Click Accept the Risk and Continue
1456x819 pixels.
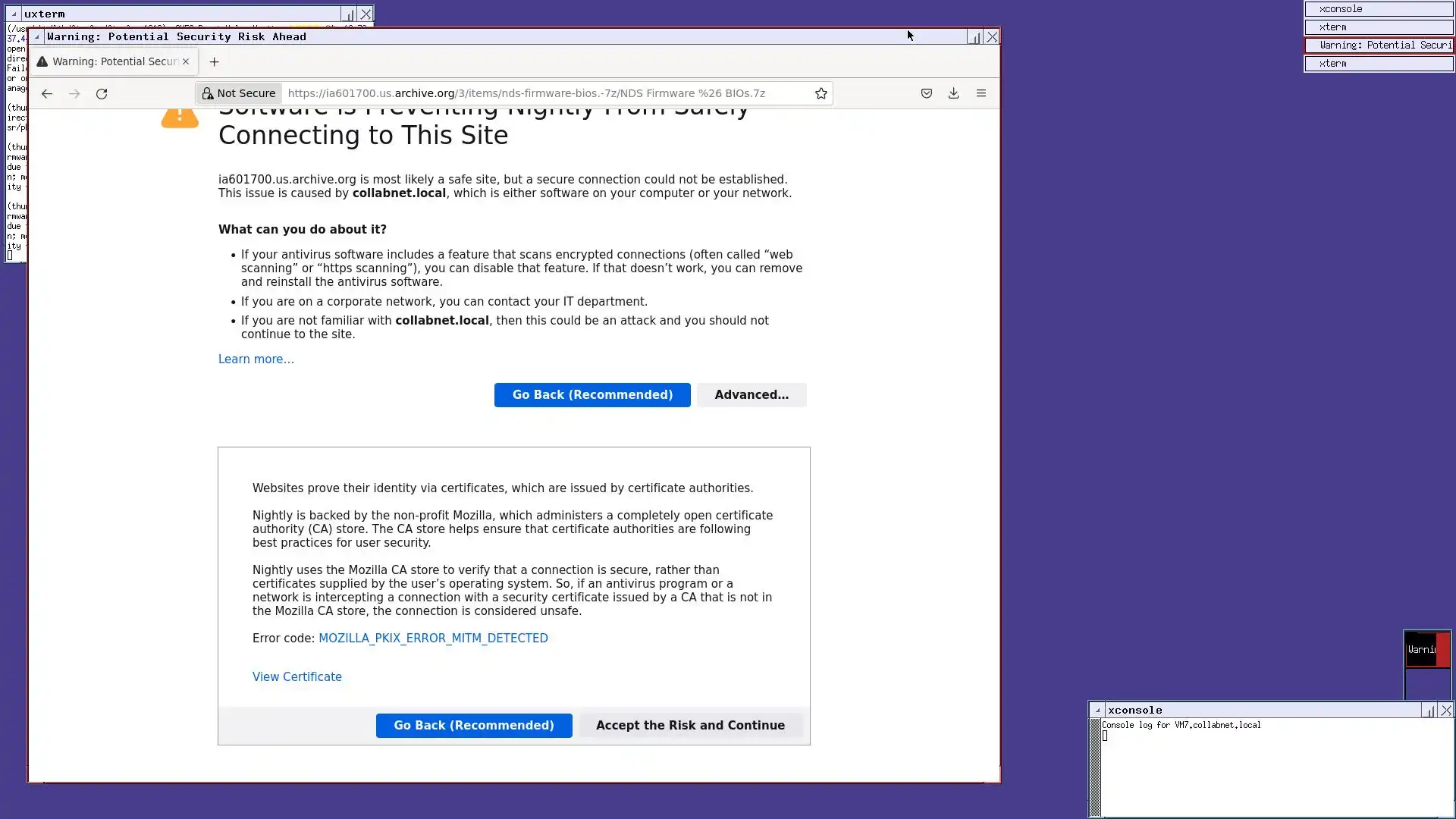coord(690,726)
